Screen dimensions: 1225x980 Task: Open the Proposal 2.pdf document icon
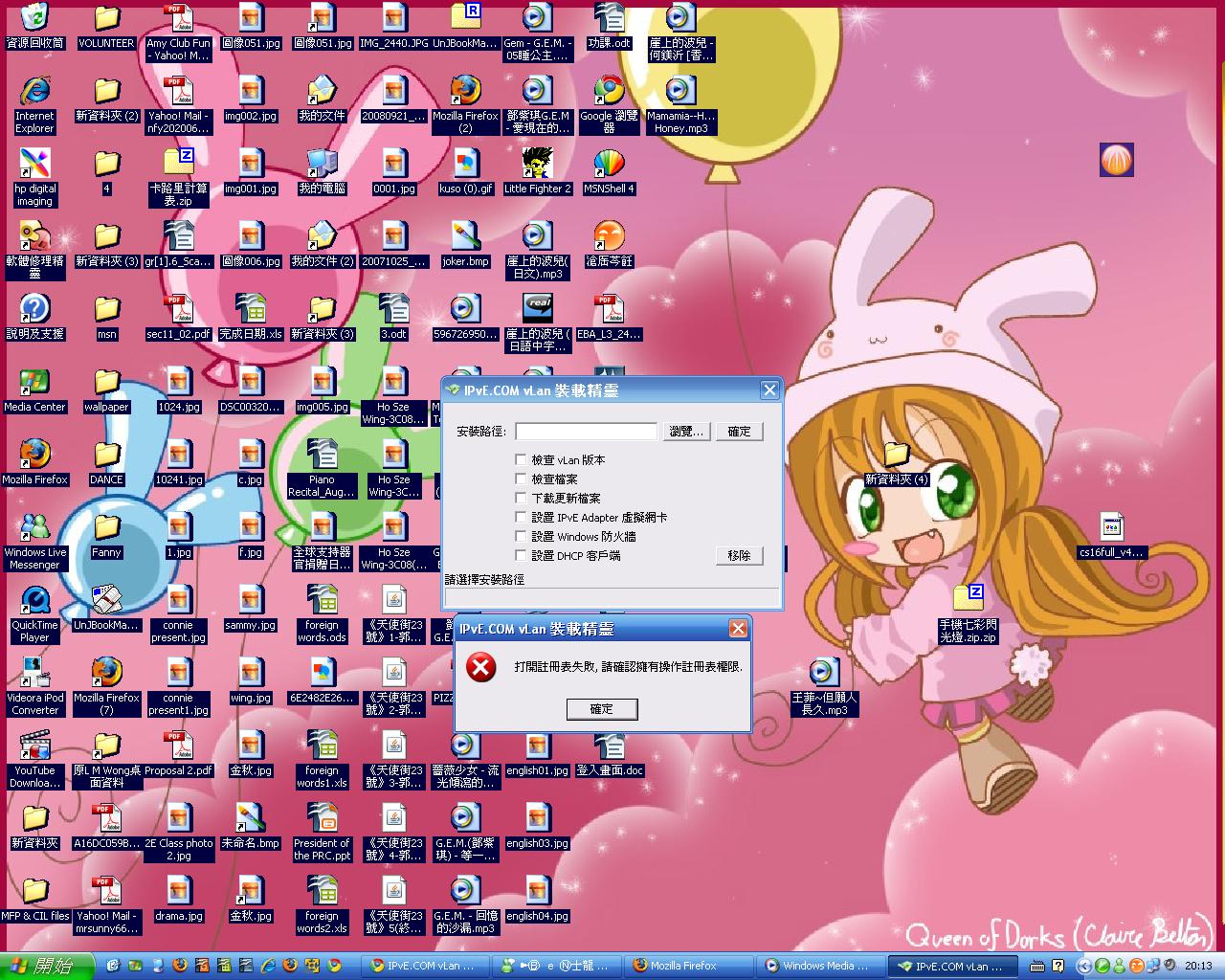[178, 753]
